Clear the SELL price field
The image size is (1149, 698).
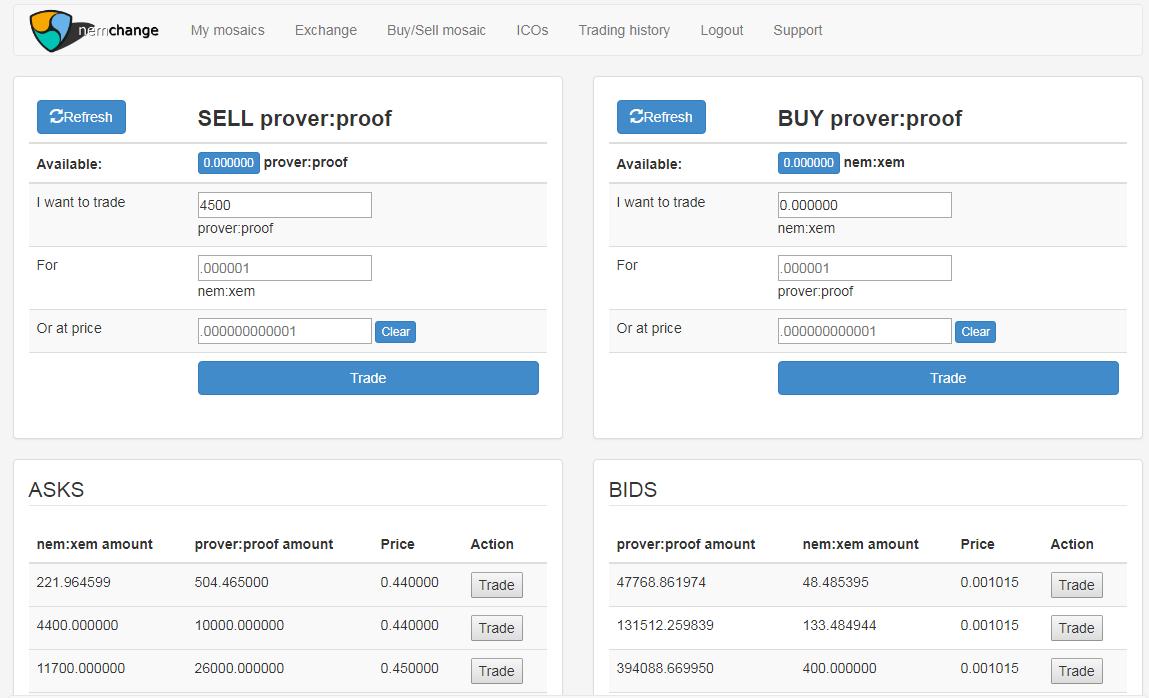[x=396, y=332]
